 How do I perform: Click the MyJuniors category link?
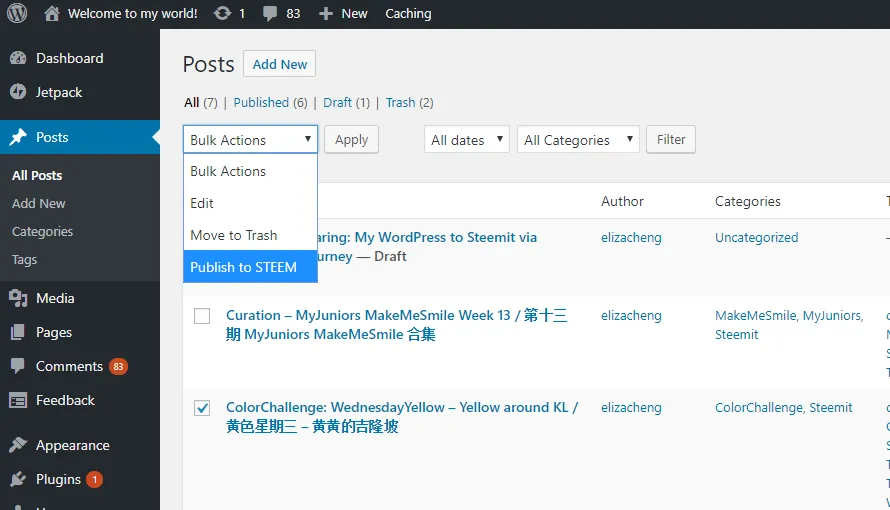coord(832,316)
